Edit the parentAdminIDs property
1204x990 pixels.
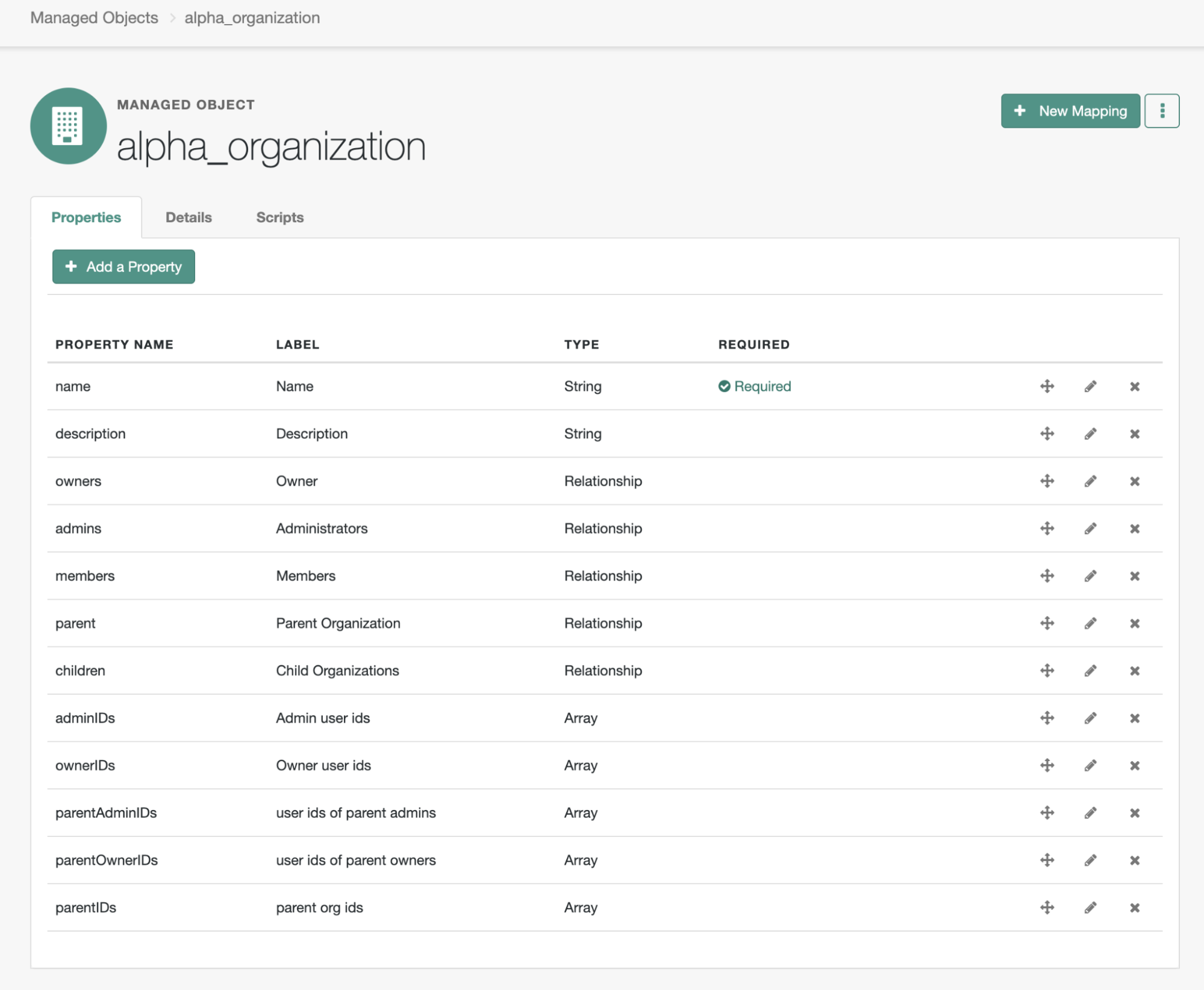[x=1090, y=813]
